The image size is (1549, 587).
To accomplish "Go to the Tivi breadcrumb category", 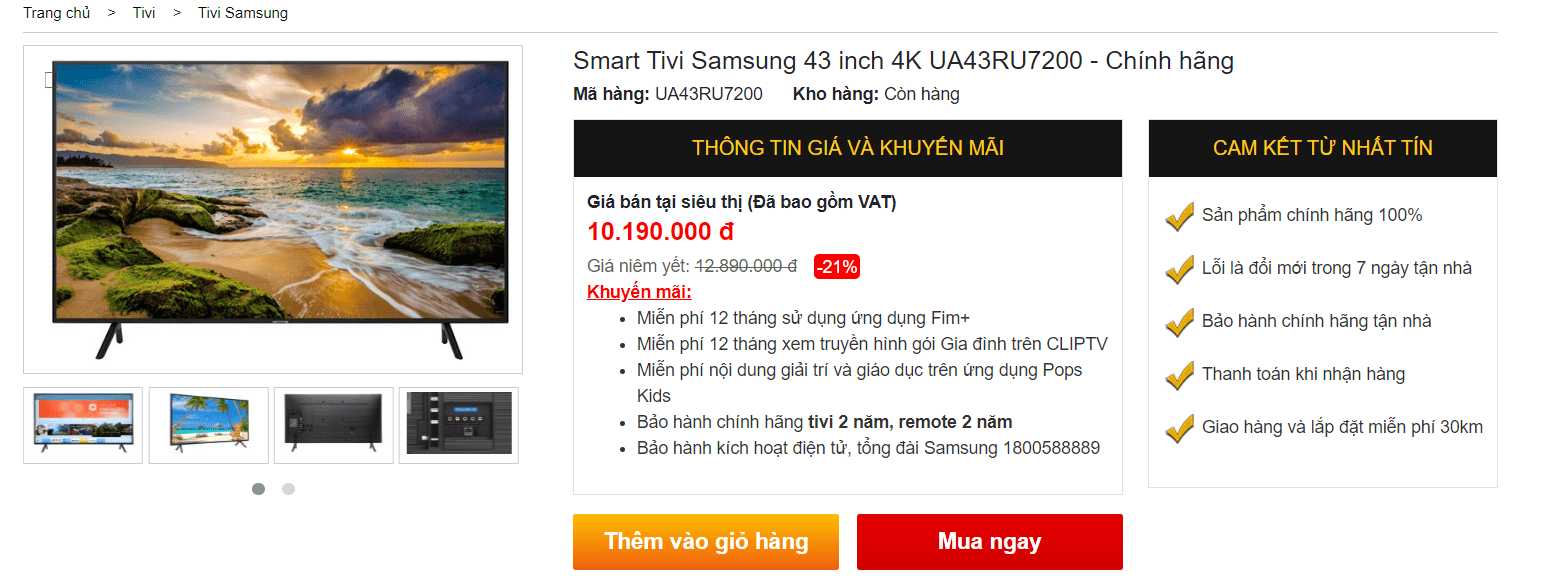I will pyautogui.click(x=144, y=13).
